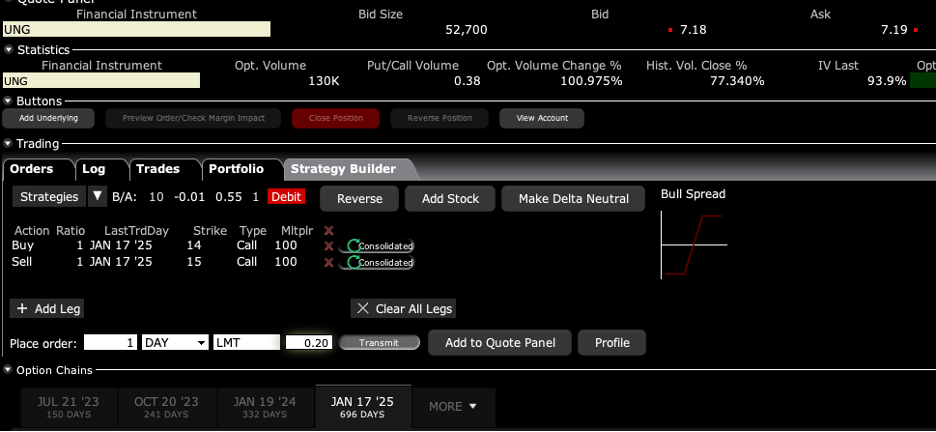Click Put/Call Volume value 0.38
This screenshot has width=936, height=432.
pos(467,81)
